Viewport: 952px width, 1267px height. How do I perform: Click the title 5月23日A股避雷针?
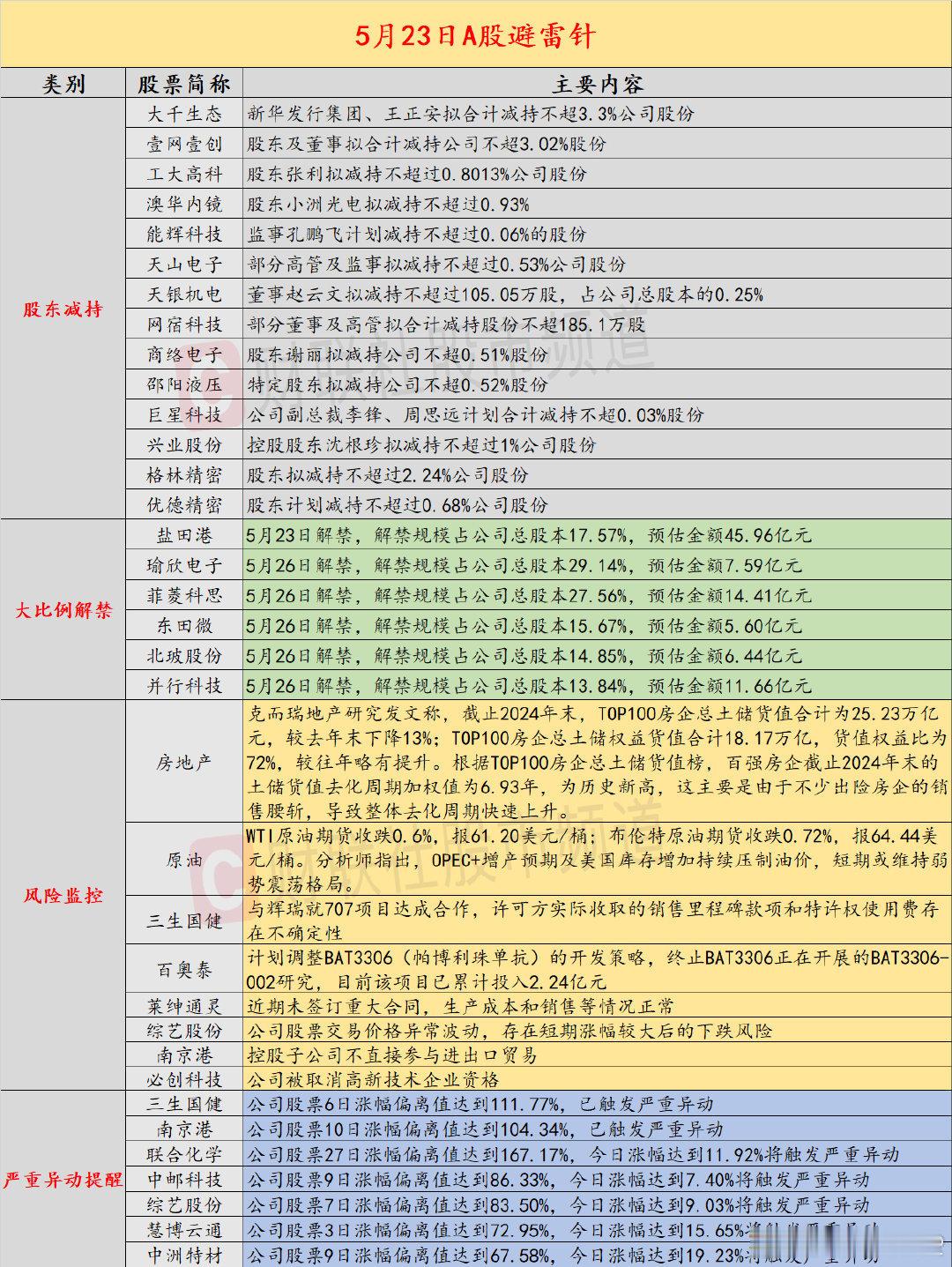tap(476, 36)
